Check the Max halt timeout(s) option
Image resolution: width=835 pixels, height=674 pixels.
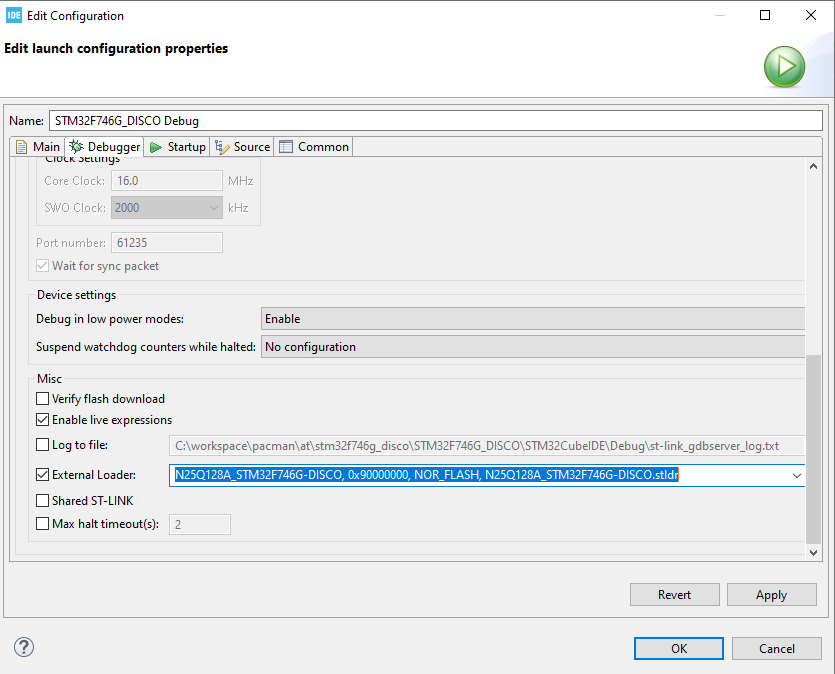(x=43, y=524)
